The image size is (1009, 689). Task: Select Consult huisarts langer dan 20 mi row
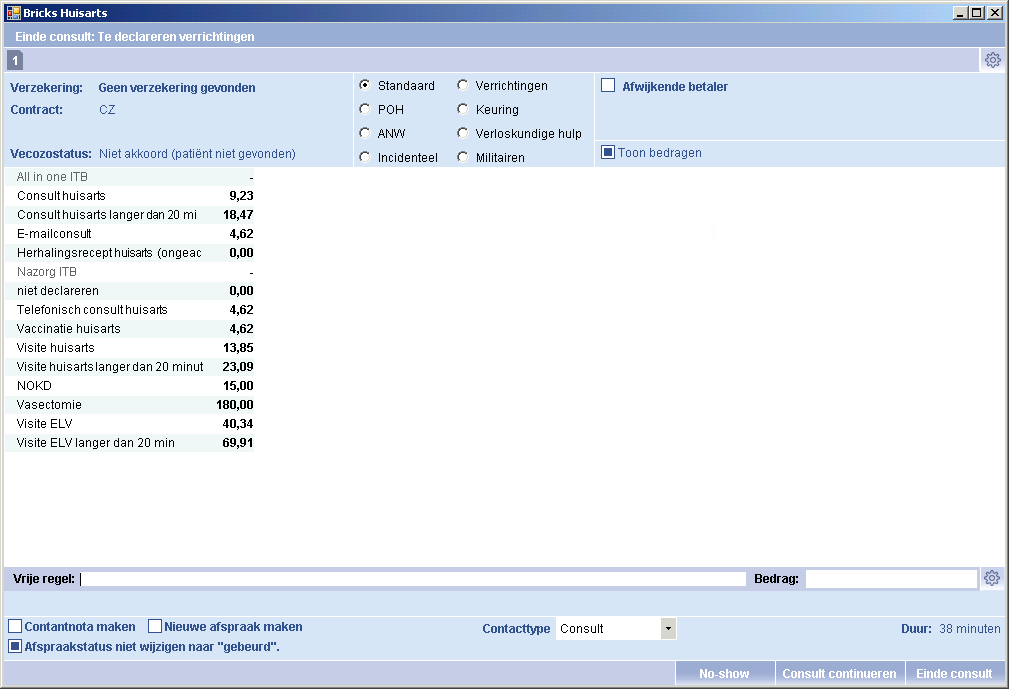coord(129,215)
